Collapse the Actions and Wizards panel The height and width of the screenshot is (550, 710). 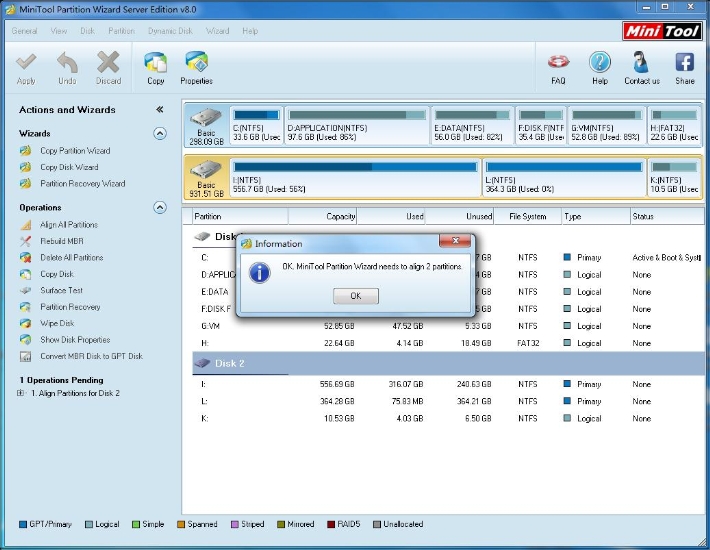[159, 110]
